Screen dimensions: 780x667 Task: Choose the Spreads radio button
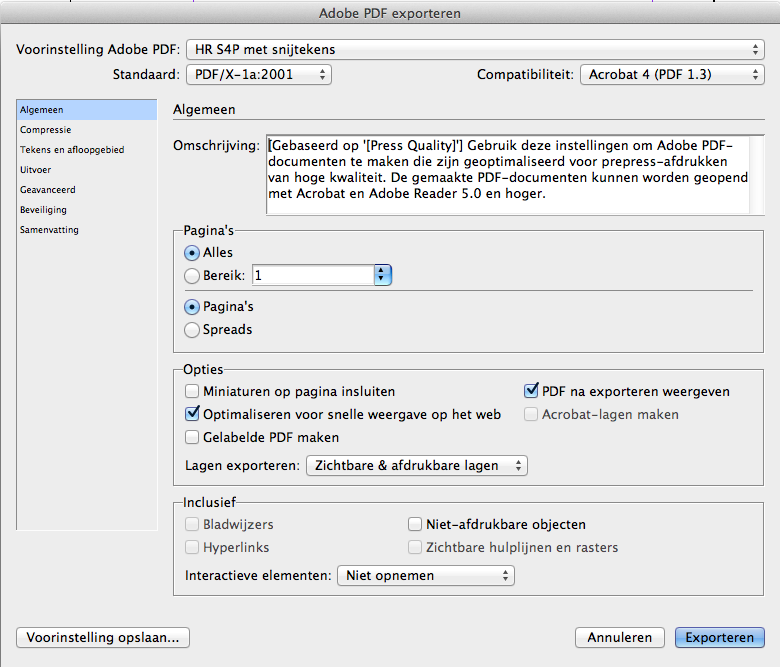(x=192, y=330)
